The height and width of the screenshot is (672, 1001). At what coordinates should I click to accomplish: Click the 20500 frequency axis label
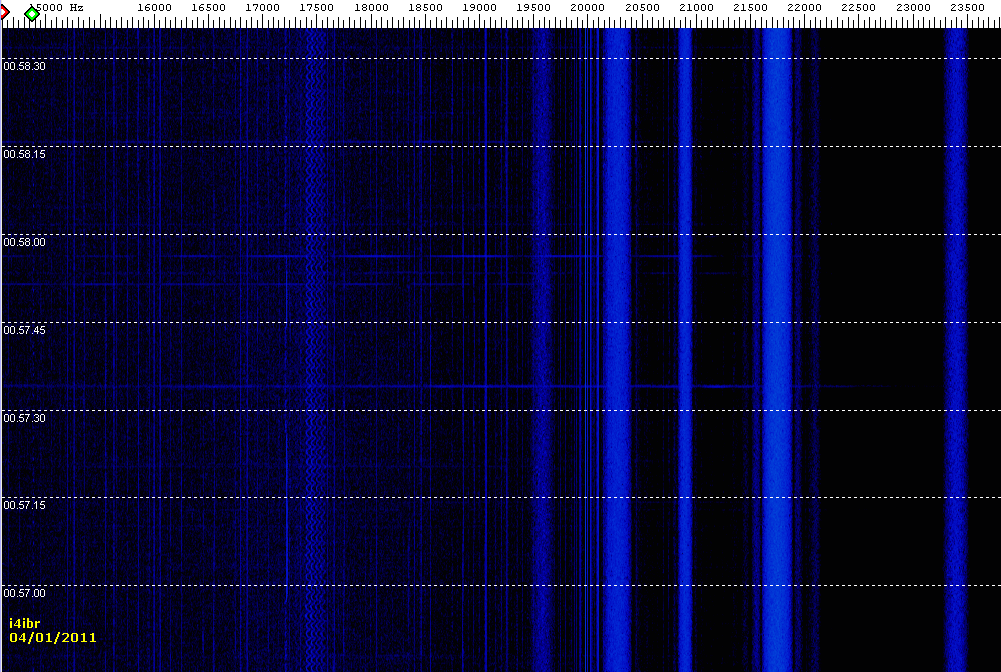tap(642, 8)
